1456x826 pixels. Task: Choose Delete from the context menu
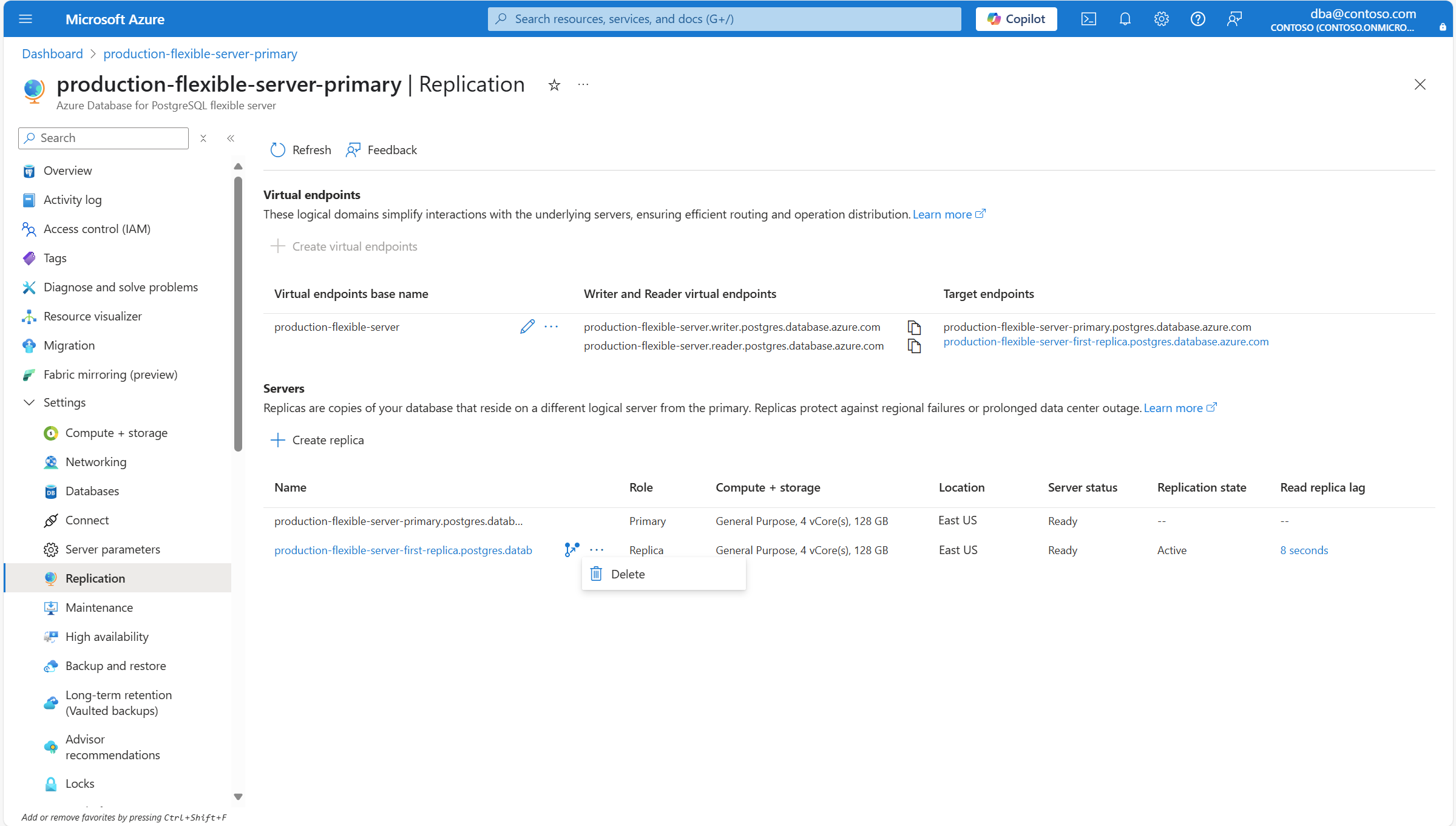pos(628,574)
